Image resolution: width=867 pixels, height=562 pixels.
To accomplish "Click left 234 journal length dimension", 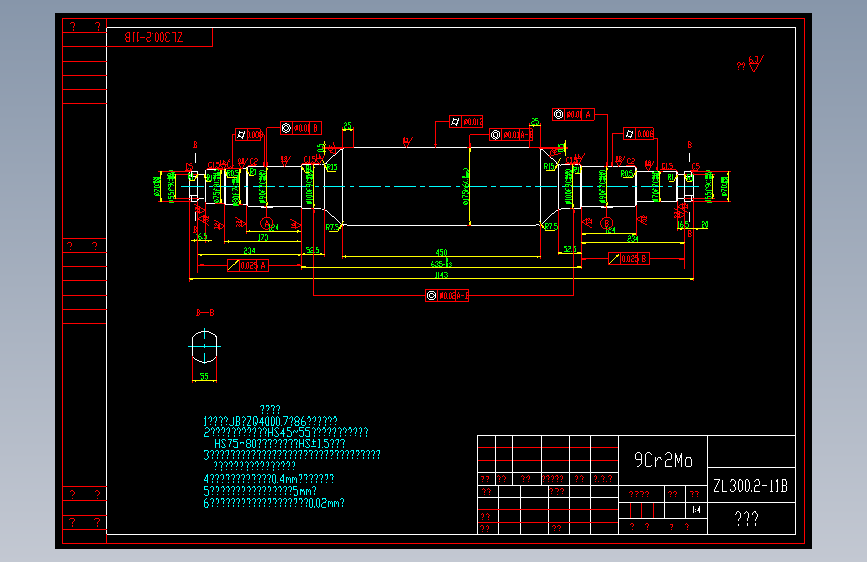I will [249, 251].
